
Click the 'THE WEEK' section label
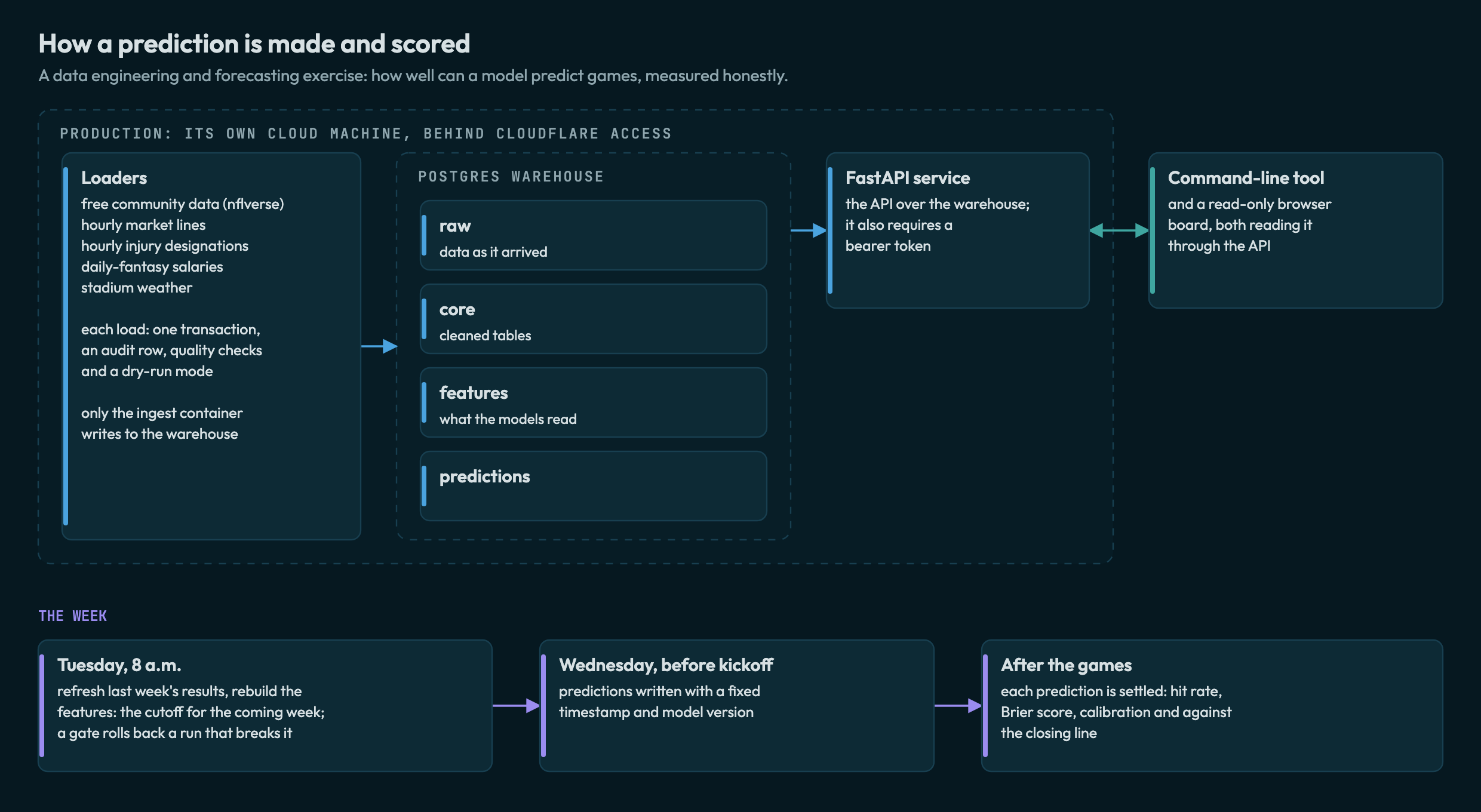[x=73, y=616]
